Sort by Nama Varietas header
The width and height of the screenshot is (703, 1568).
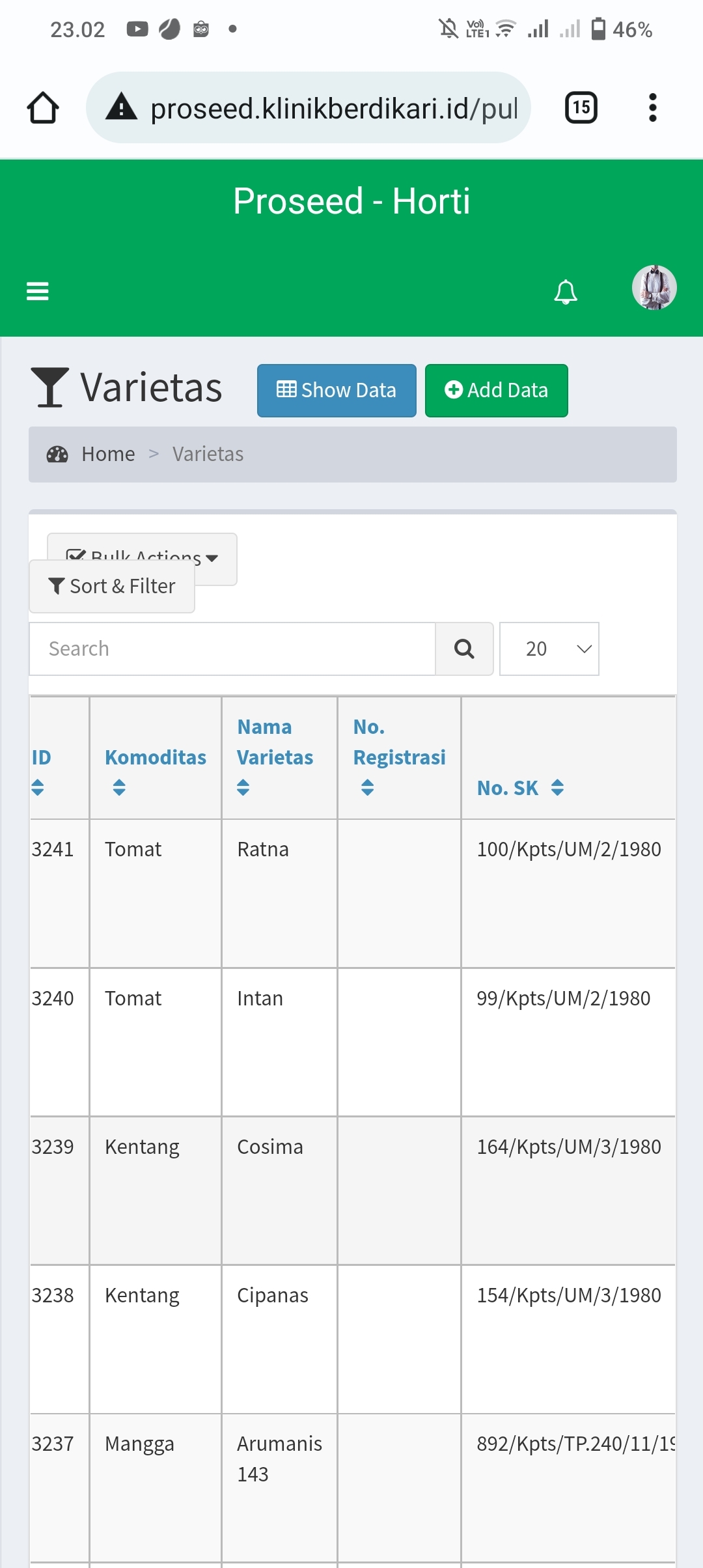(x=274, y=743)
